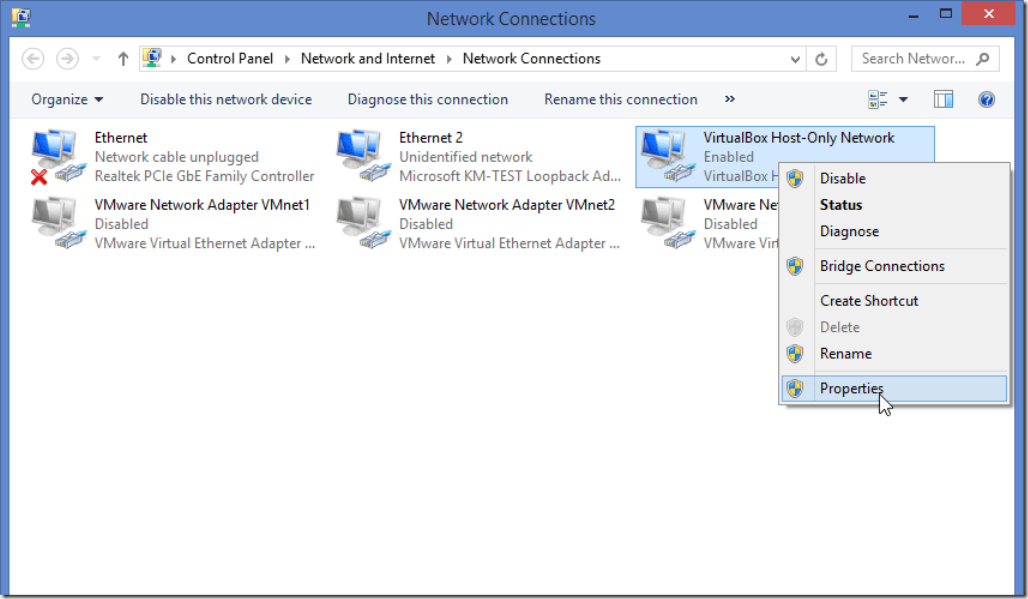Click the shield icon beside Properties

tap(795, 389)
